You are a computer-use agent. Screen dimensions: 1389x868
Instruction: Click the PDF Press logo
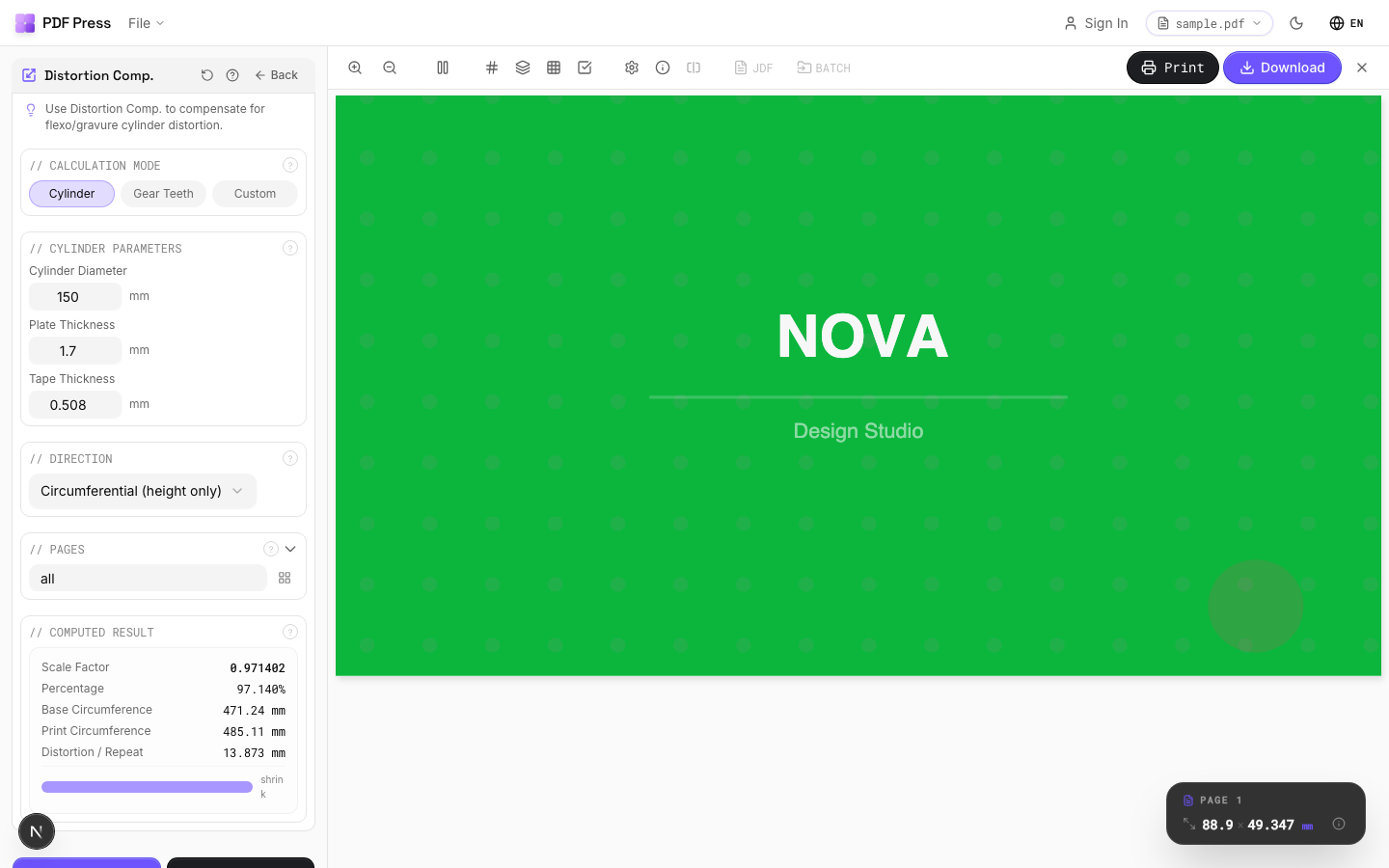63,23
